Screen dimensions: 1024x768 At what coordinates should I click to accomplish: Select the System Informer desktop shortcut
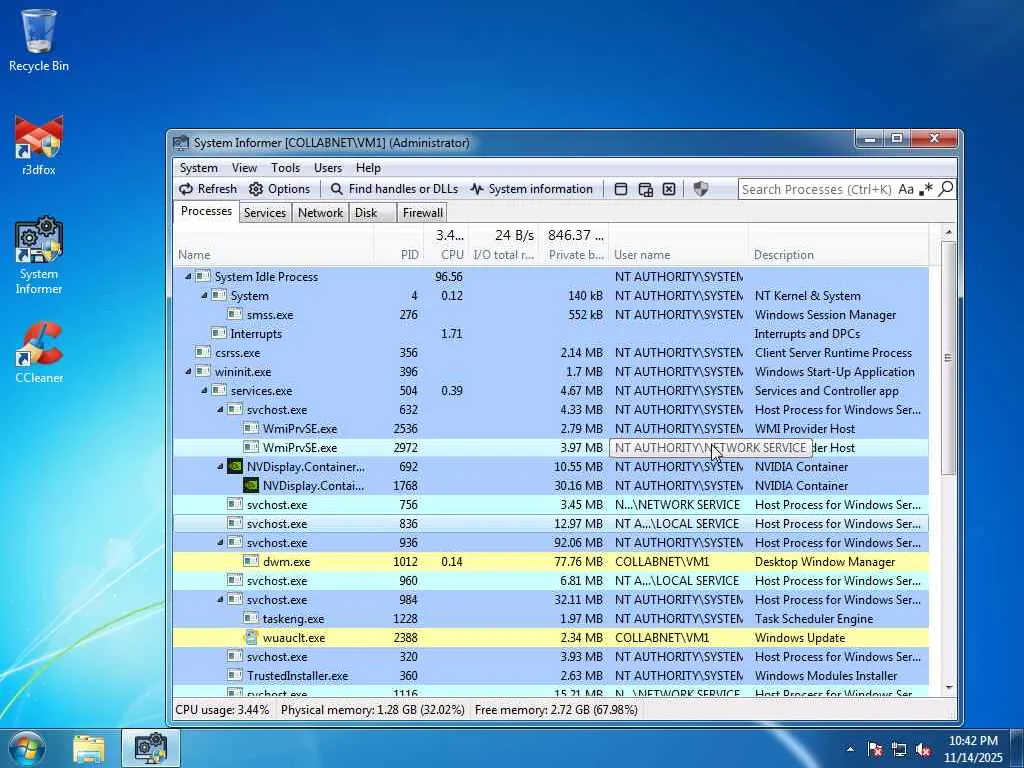click(39, 255)
